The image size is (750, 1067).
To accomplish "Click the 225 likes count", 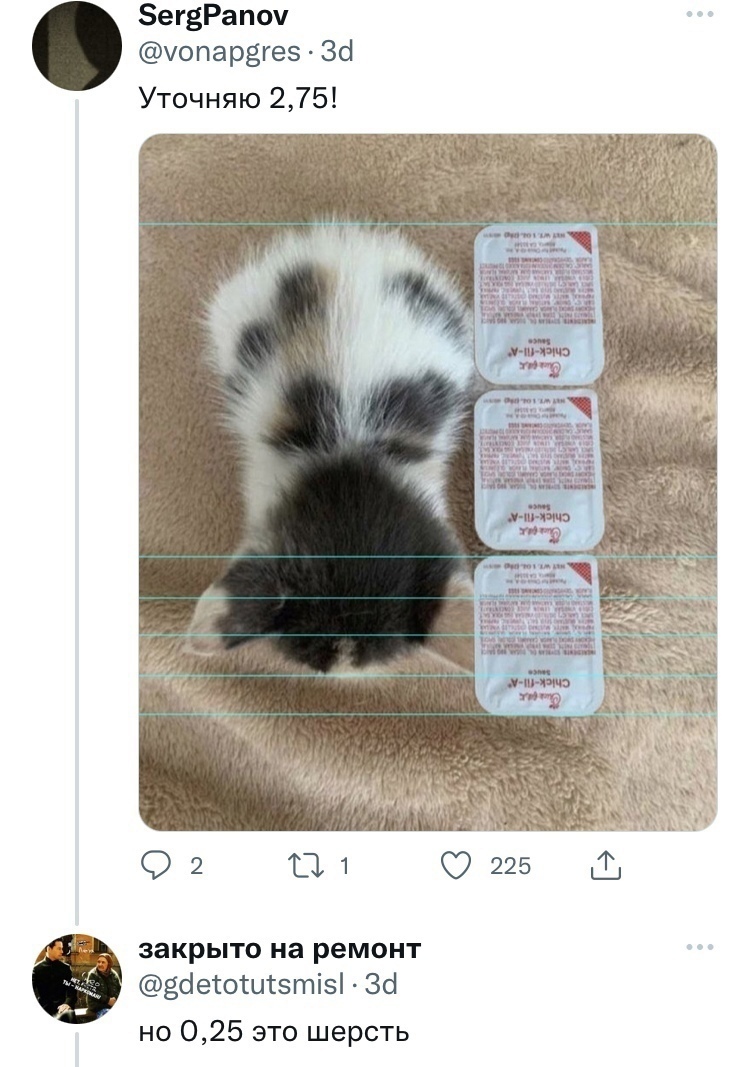I will click(x=510, y=867).
